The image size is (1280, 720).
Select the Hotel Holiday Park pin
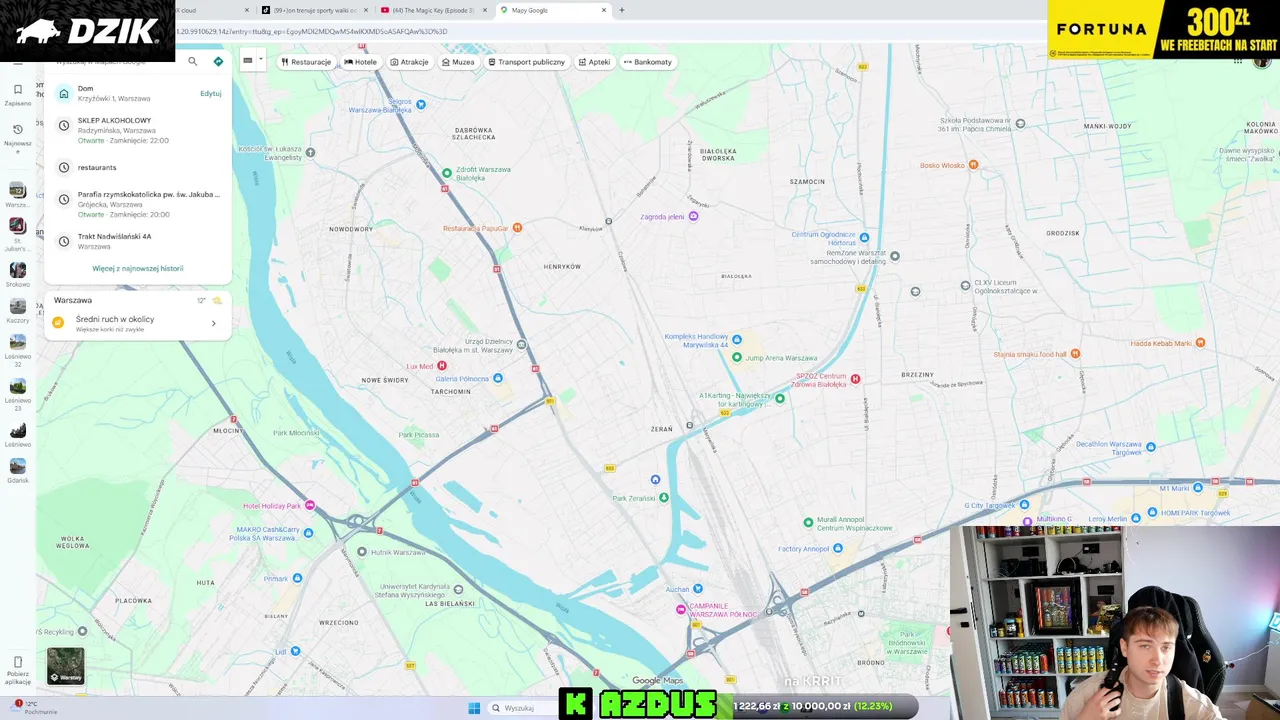(x=310, y=506)
